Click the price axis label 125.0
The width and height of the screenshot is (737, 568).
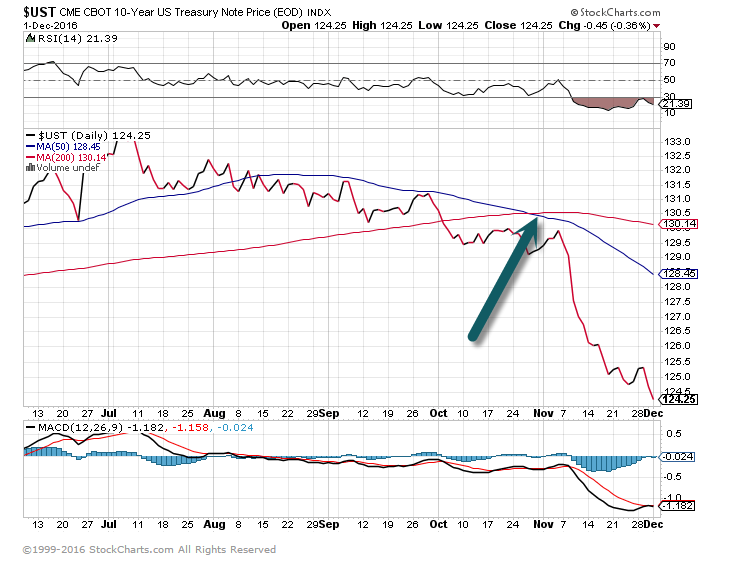pyautogui.click(x=677, y=377)
